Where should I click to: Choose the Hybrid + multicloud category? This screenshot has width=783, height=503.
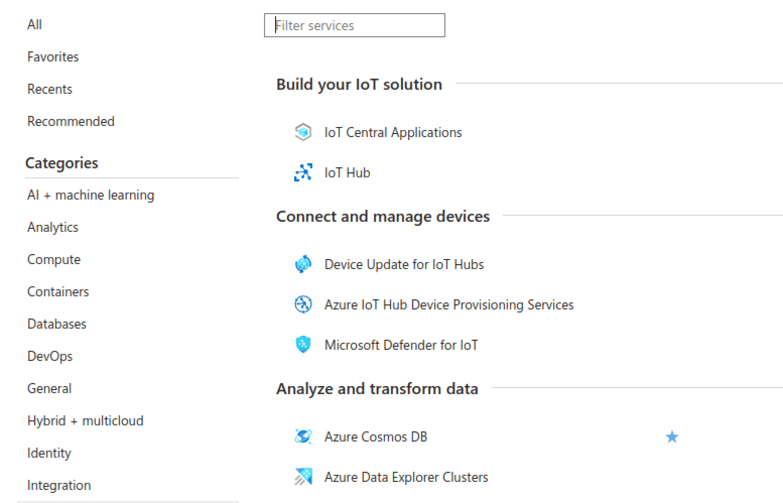pos(85,421)
